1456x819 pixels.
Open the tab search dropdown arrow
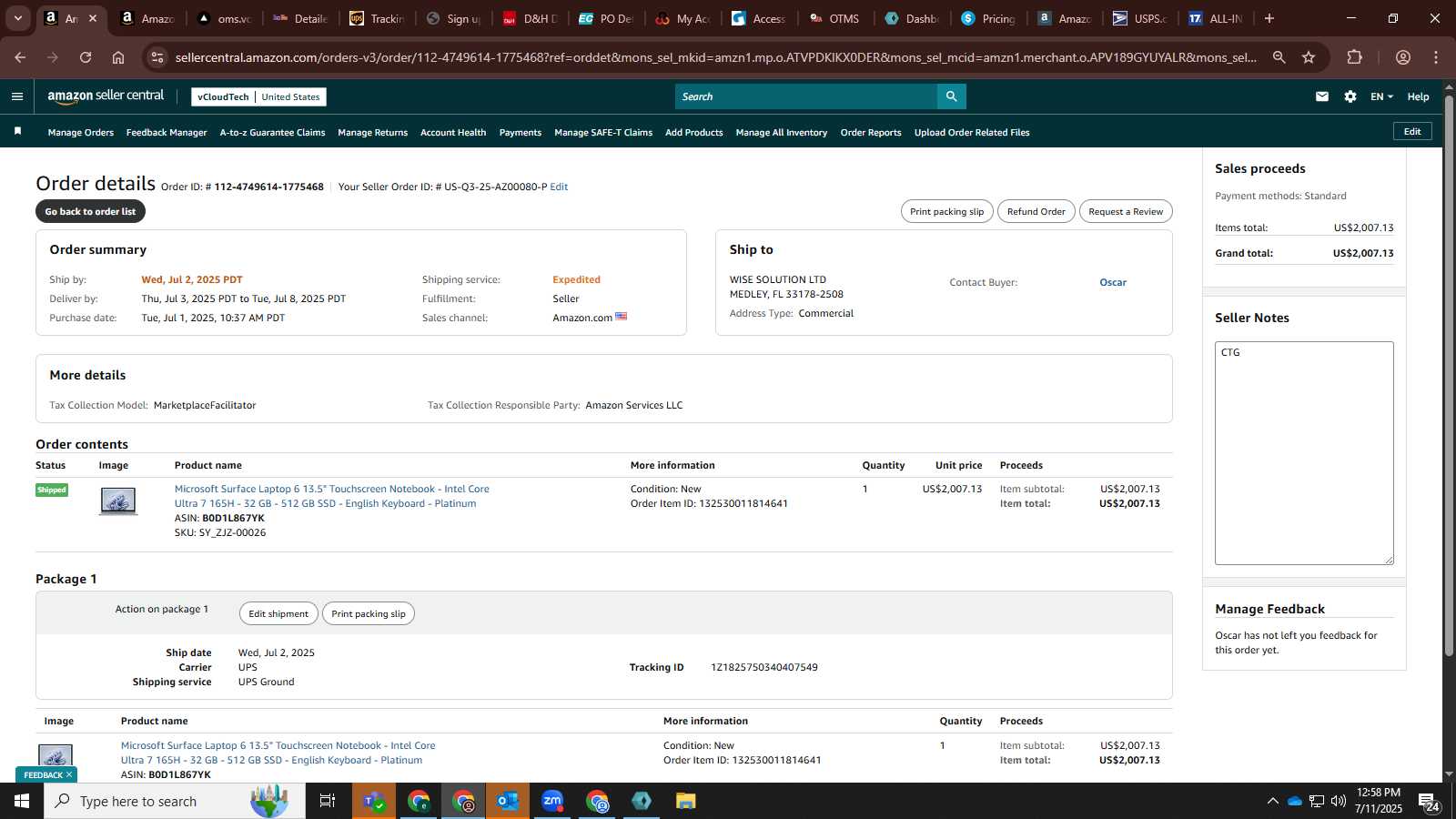[17, 18]
